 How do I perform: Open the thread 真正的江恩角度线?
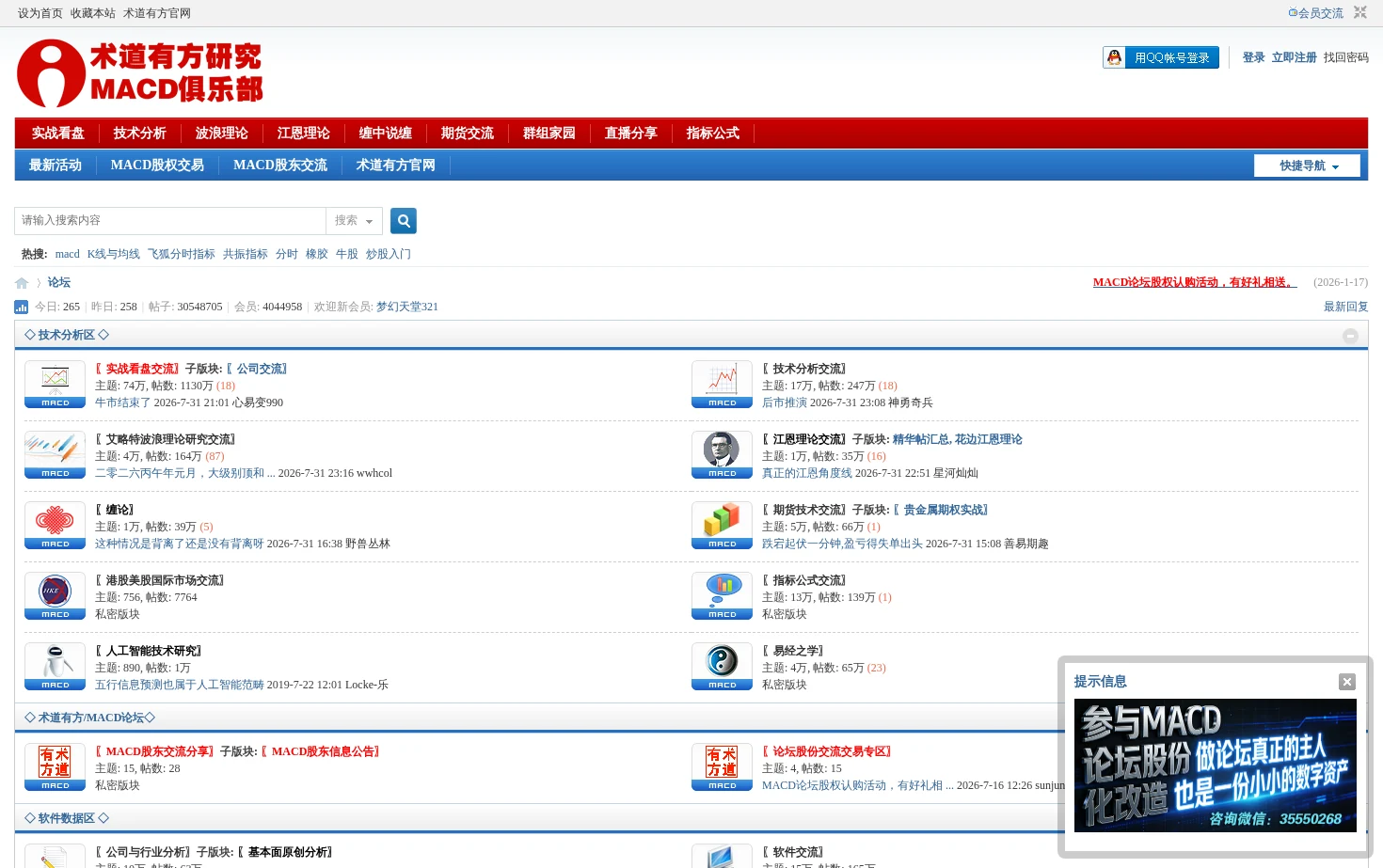(807, 473)
